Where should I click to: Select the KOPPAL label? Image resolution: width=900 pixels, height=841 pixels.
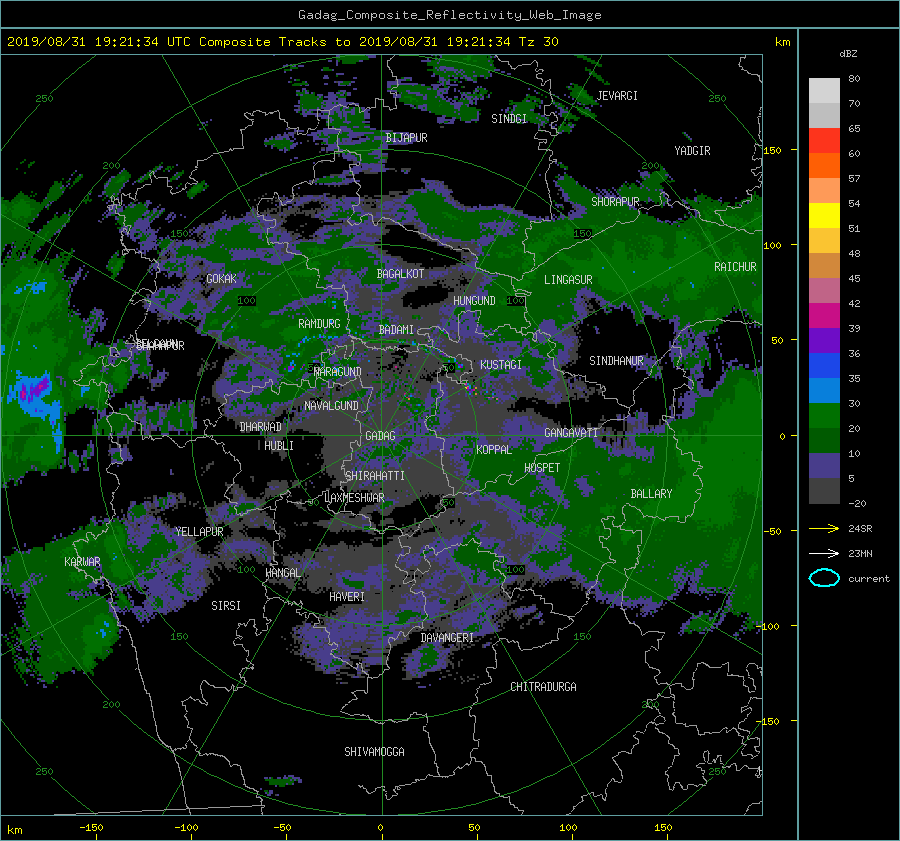click(494, 450)
